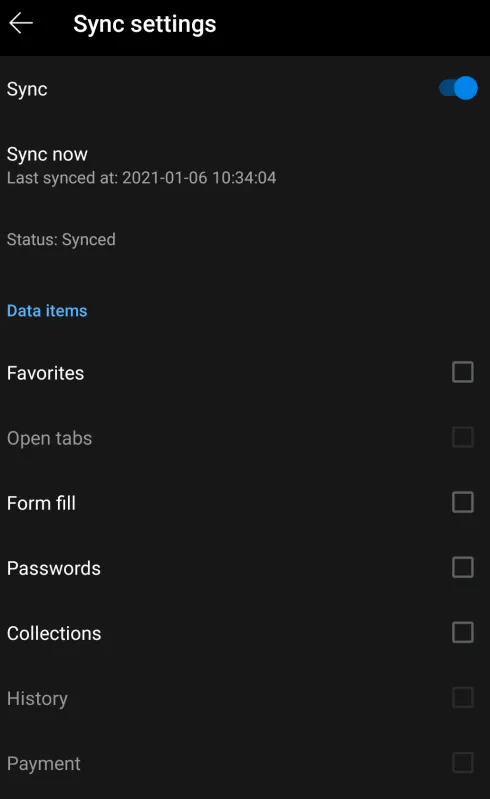Tick the Payment checkbox
Screen dimensions: 490x799
[462, 763]
